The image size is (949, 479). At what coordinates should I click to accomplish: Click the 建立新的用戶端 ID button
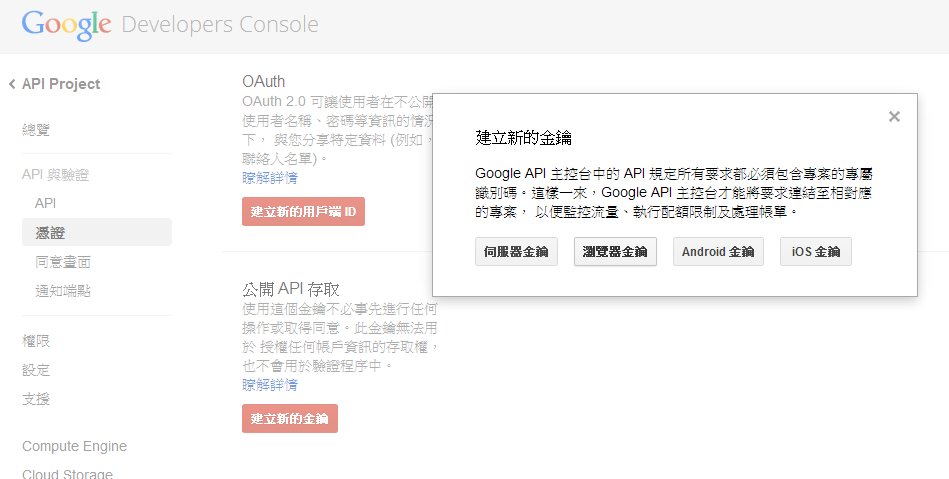point(303,211)
